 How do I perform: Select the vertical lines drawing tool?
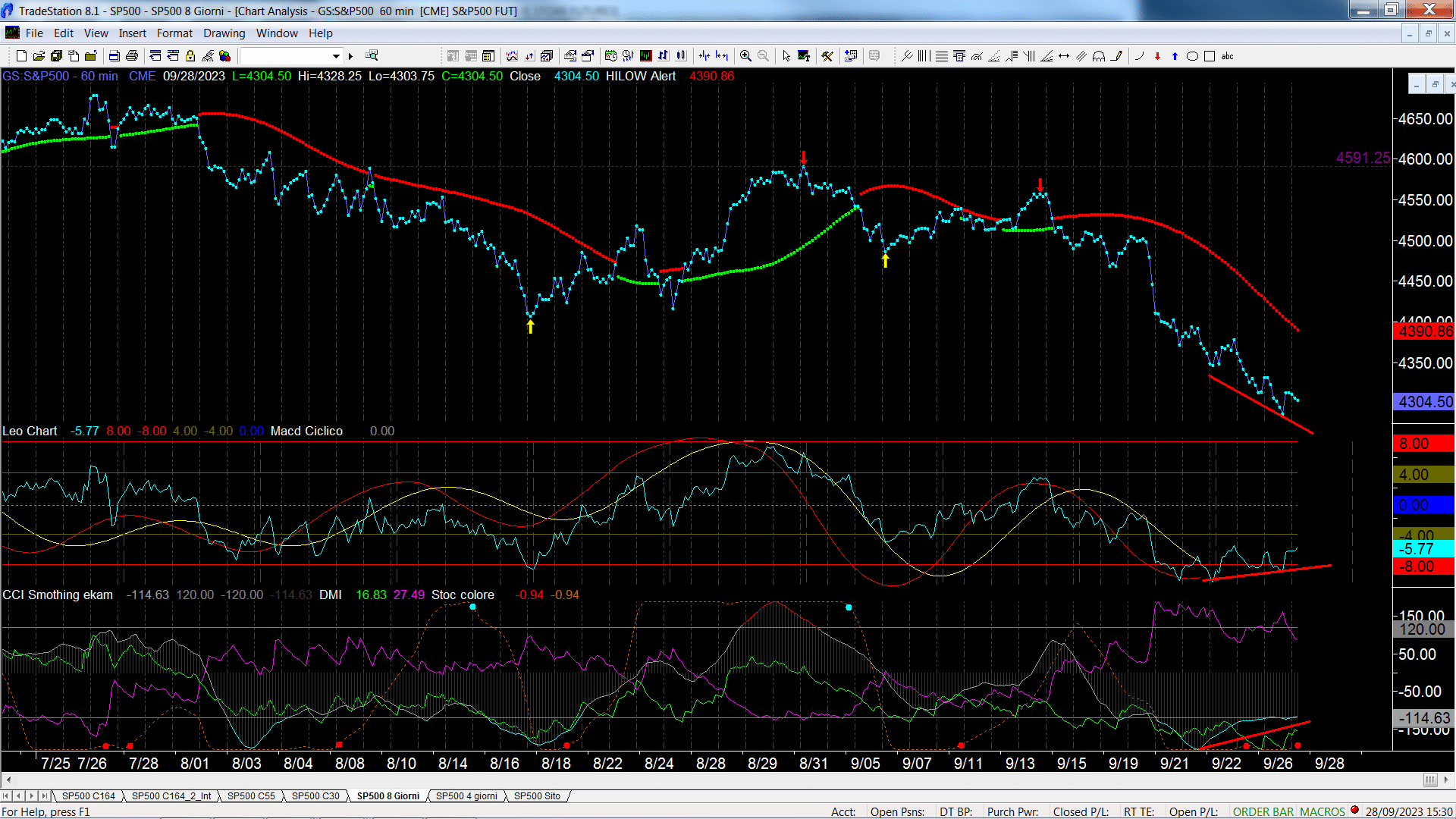pyautogui.click(x=924, y=56)
